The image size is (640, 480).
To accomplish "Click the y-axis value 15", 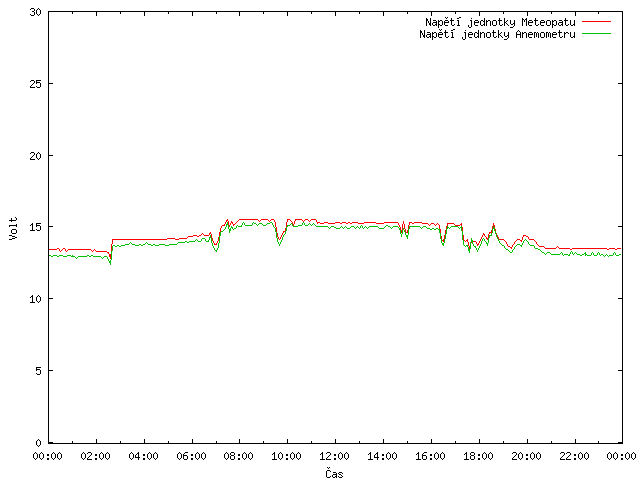I will (x=36, y=227).
